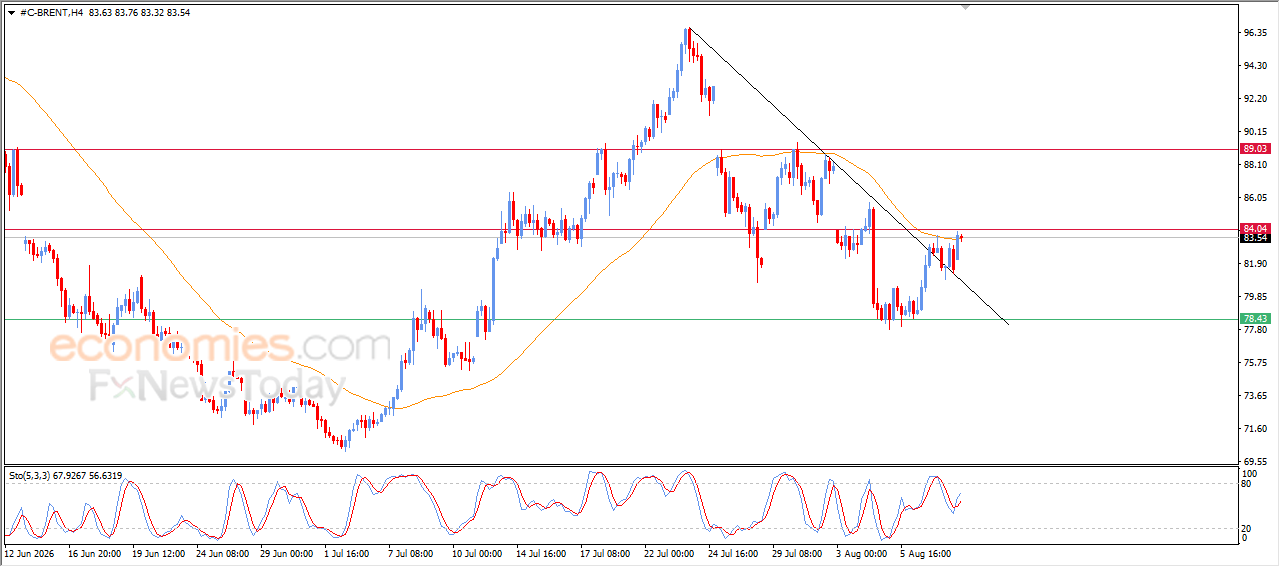The image size is (1280, 567).
Task: Select the green 78.43 price label
Action: point(1254,318)
